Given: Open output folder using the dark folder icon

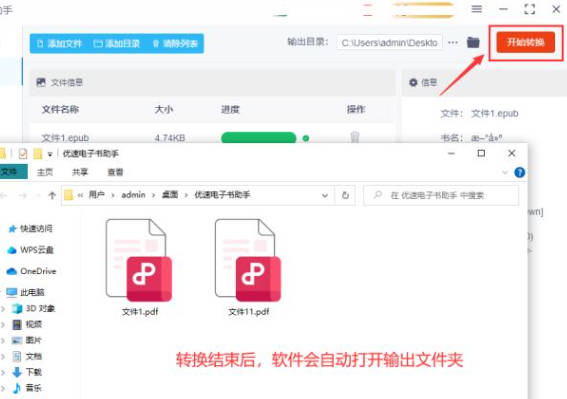Looking at the screenshot, I should [473, 42].
